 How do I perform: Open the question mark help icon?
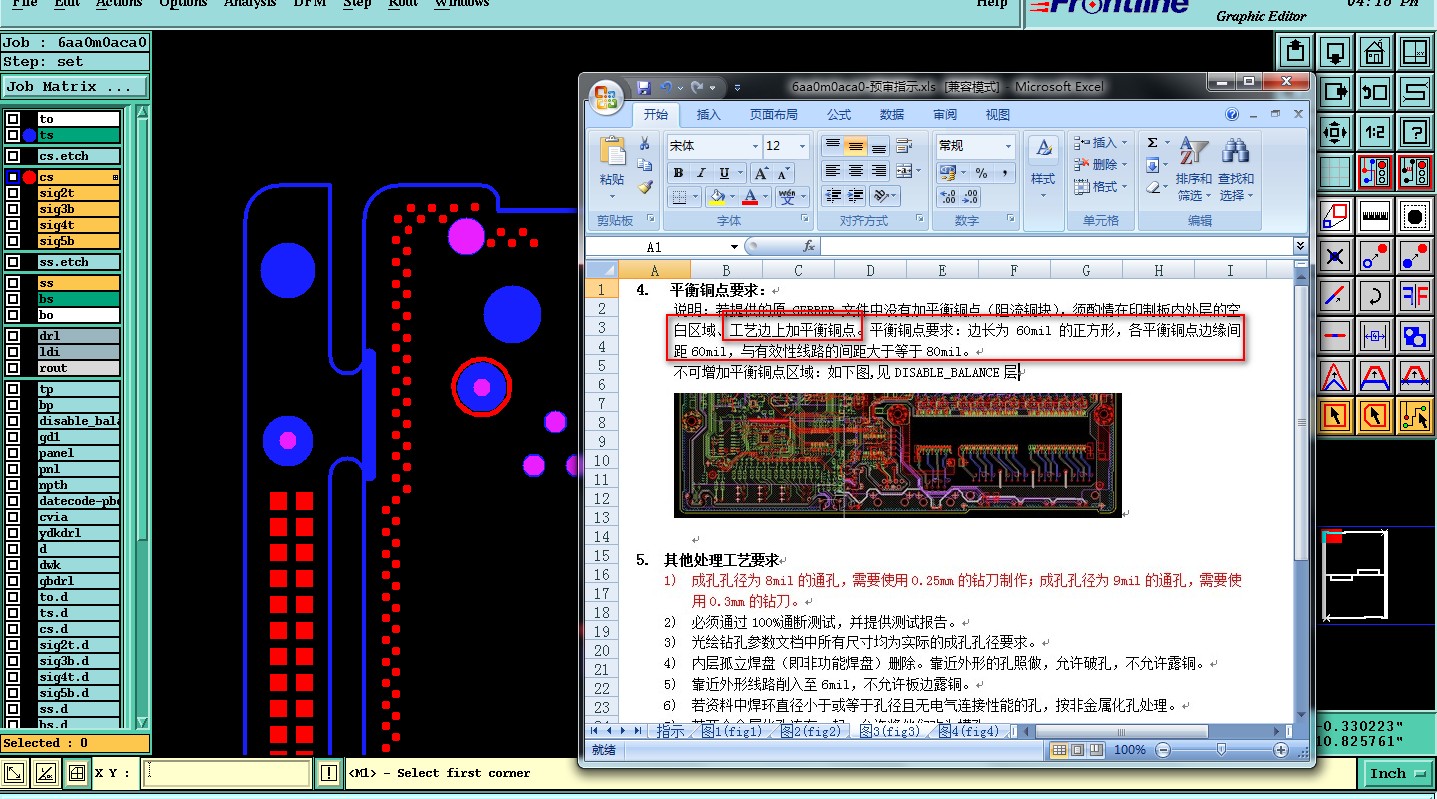point(1416,131)
